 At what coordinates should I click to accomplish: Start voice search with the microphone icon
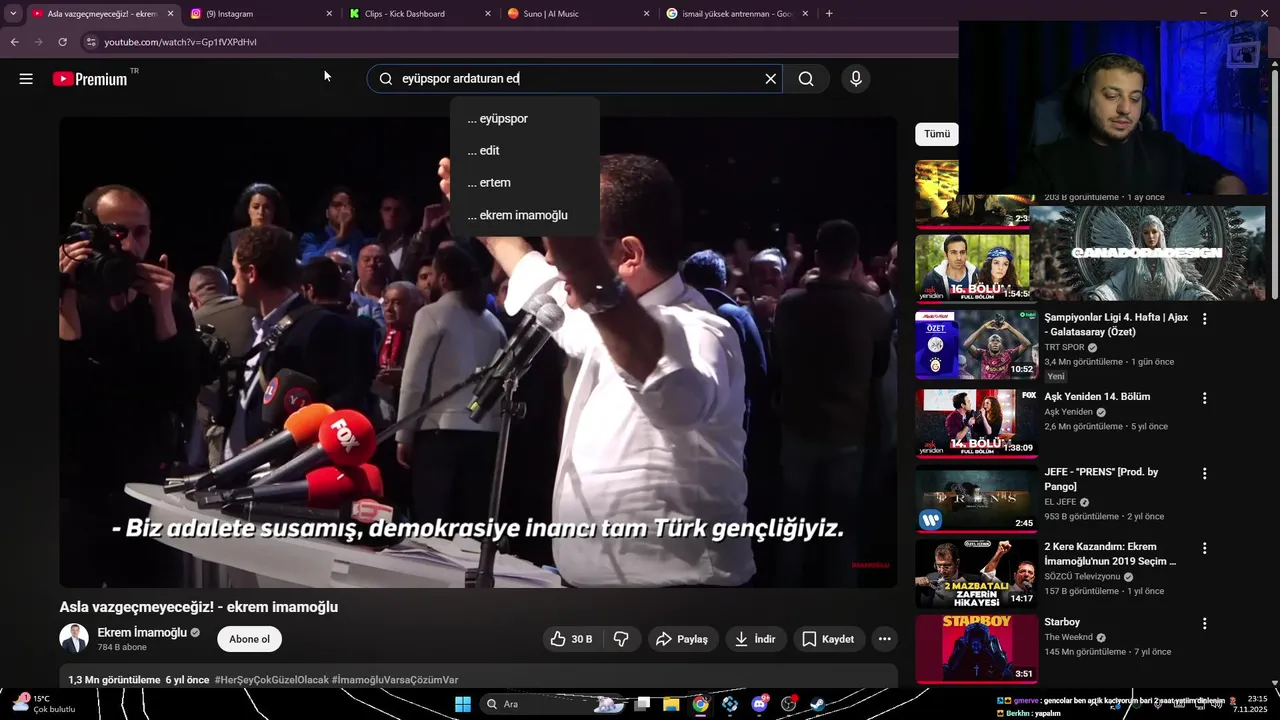pos(856,79)
